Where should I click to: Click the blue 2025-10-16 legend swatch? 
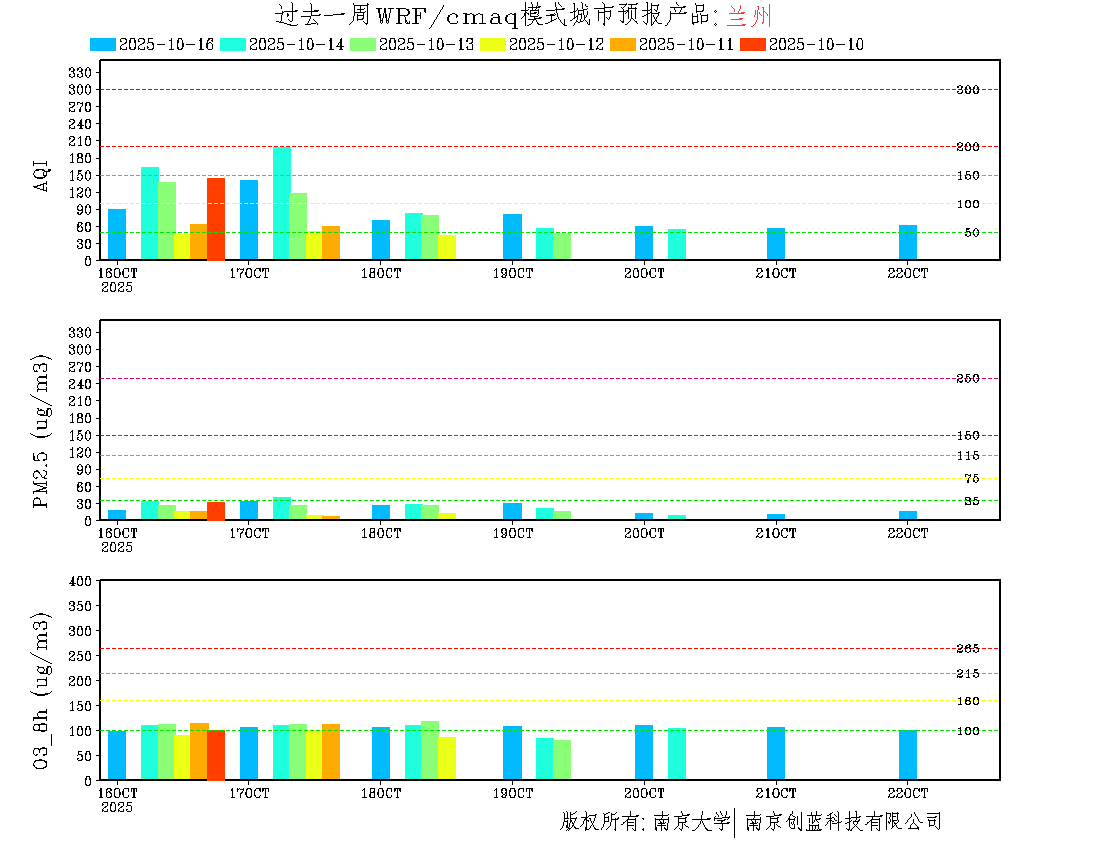102,44
